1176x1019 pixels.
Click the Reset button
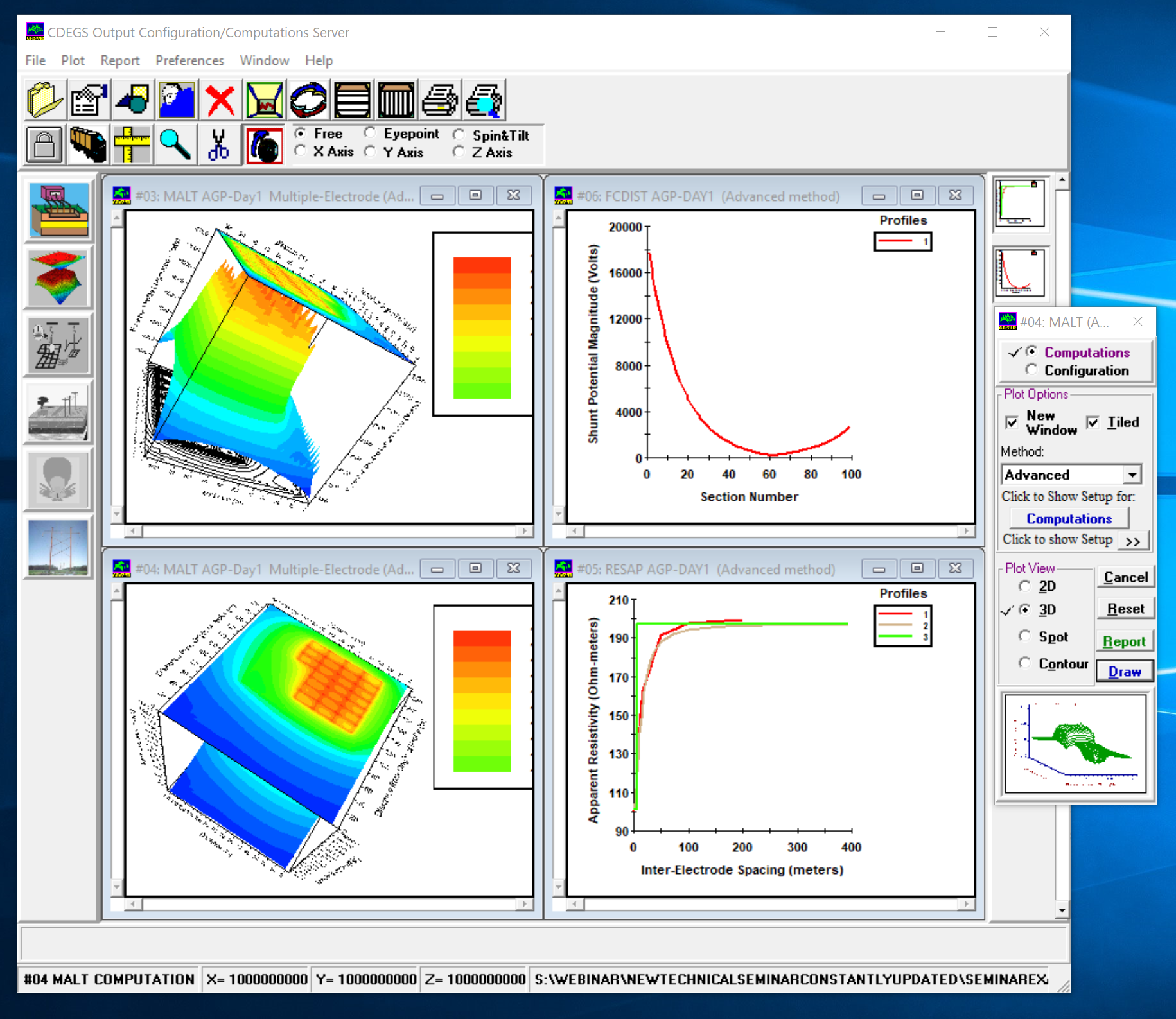point(1125,609)
